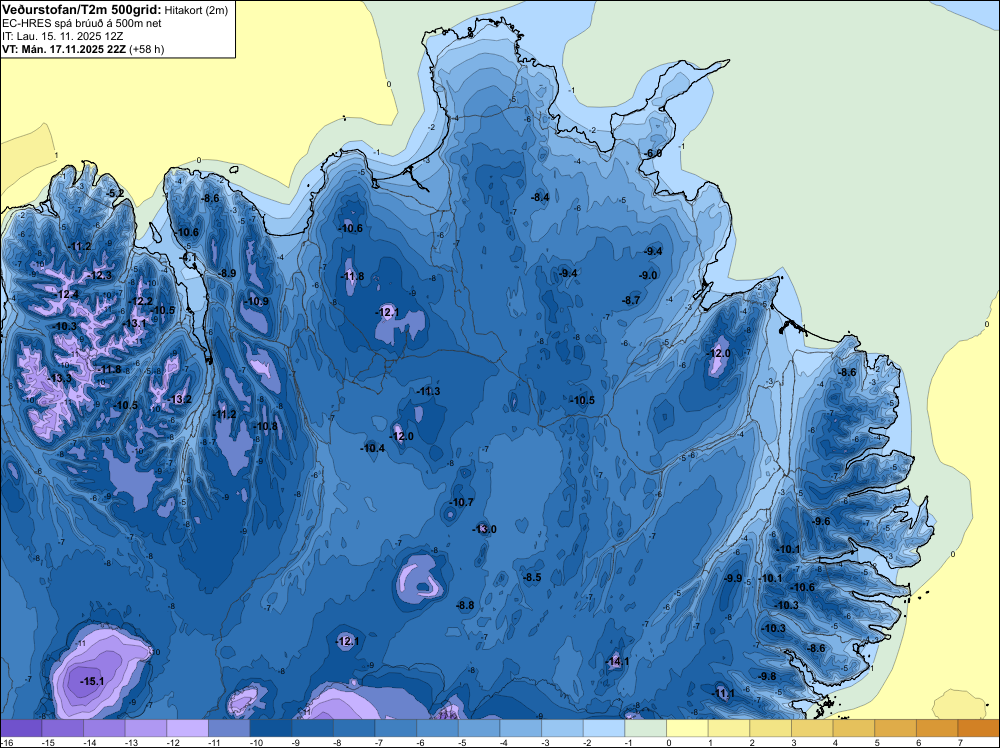1000x748 pixels.
Task: Click the -9.9 temperature label
Action: coord(733,578)
